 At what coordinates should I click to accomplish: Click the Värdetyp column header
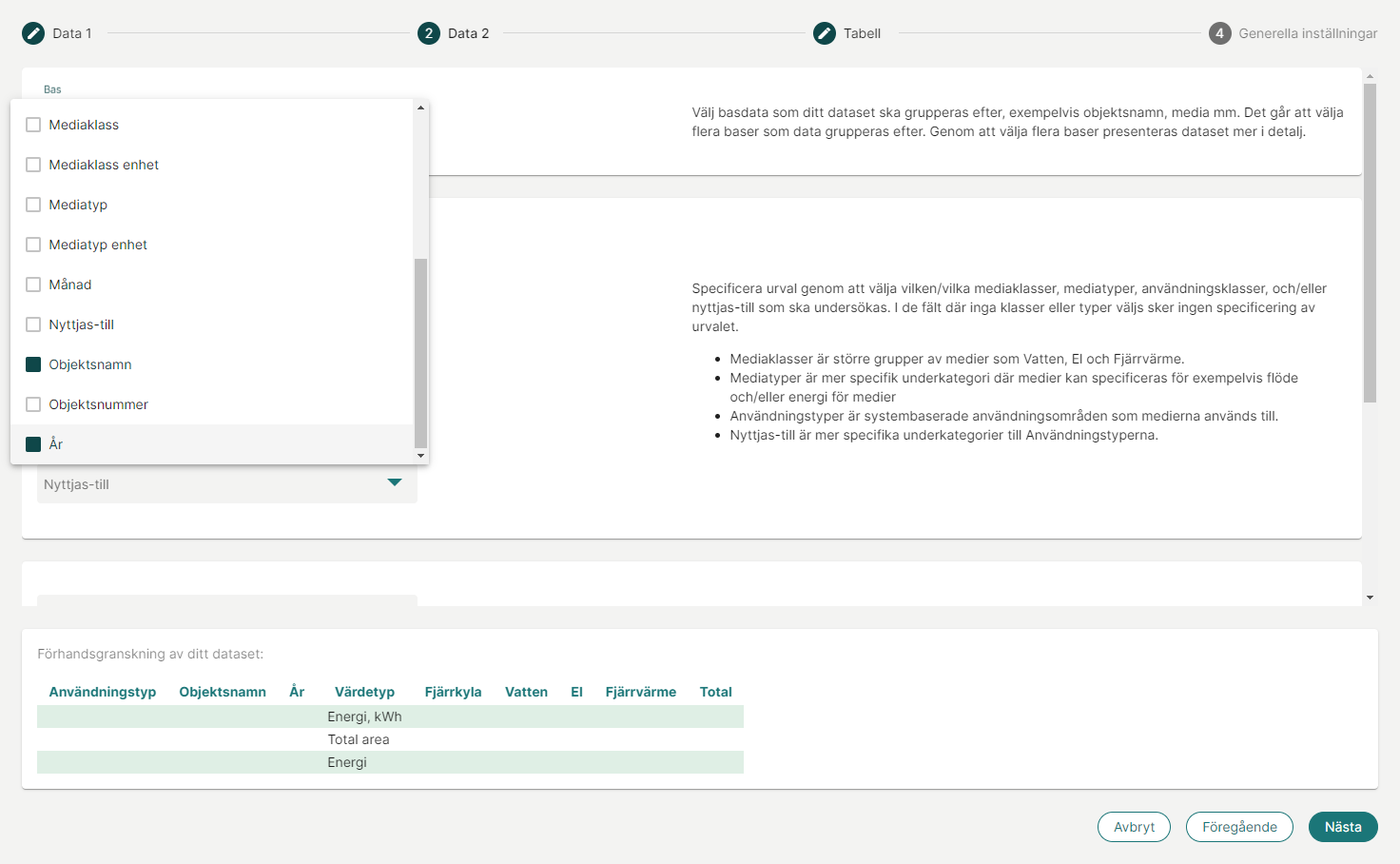364,692
